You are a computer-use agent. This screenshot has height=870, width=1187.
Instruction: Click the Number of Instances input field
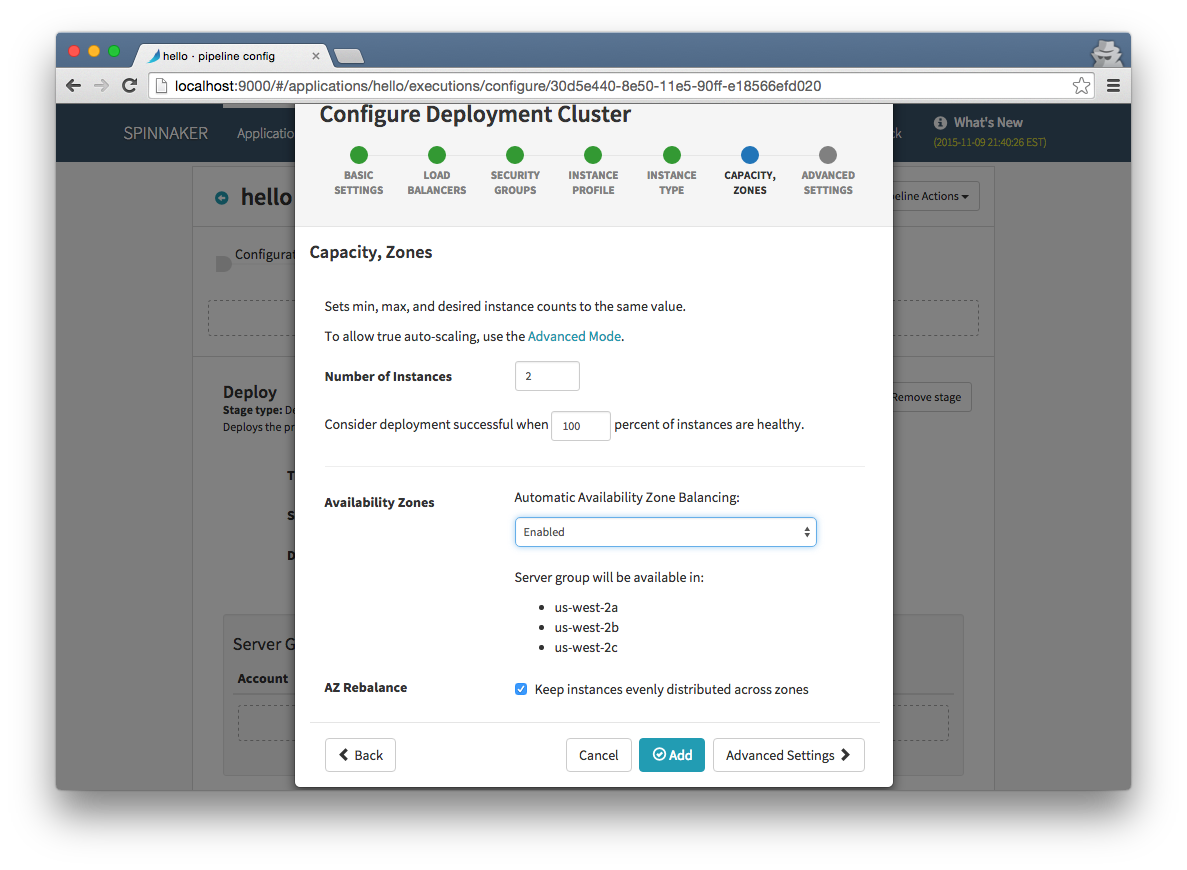[x=547, y=376]
